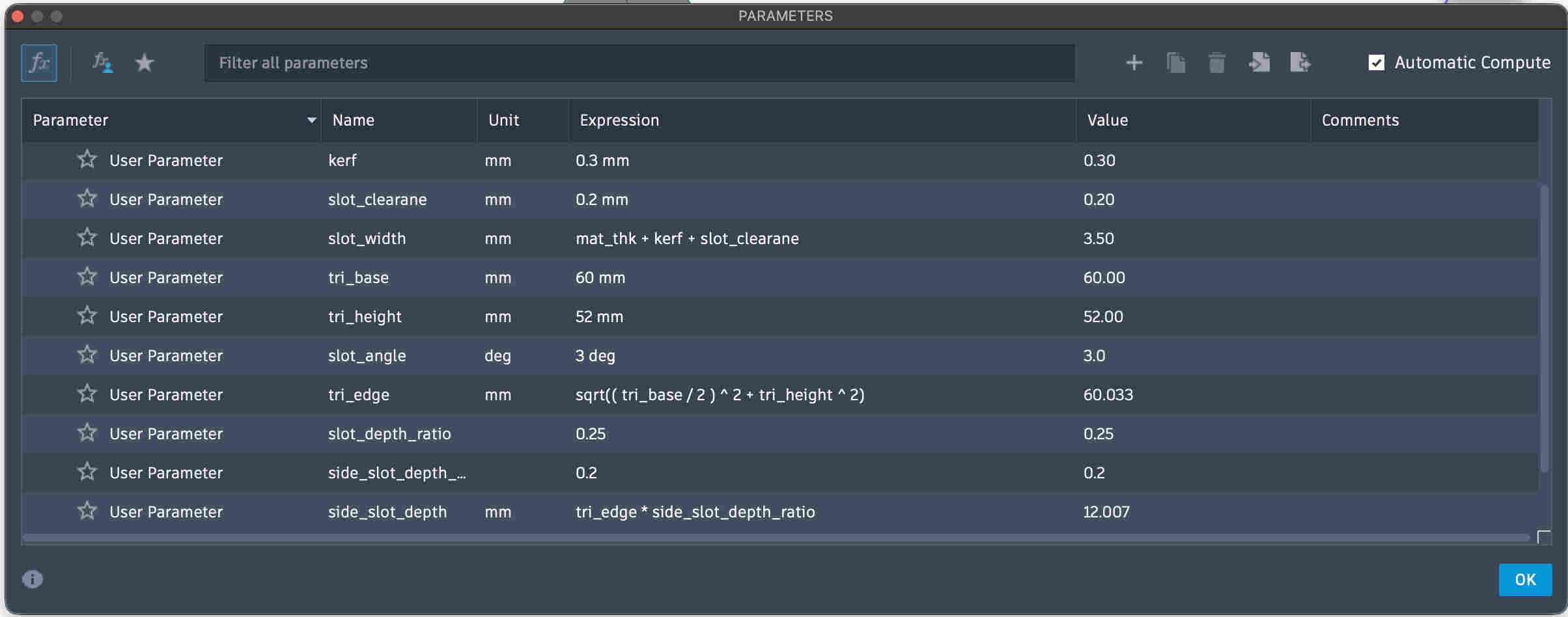1568x617 pixels.
Task: Add a new user parameter
Action: point(1134,62)
